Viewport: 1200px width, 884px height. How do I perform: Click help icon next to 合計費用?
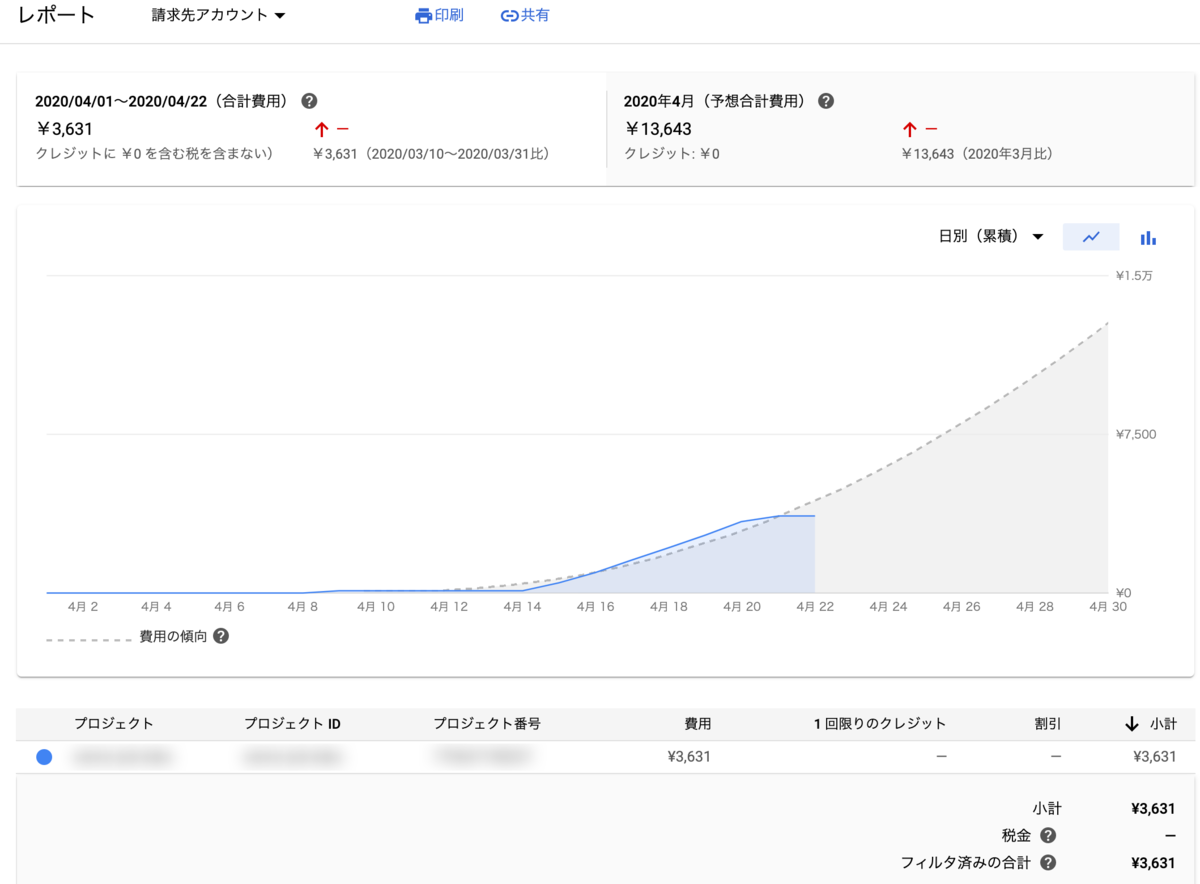pyautogui.click(x=309, y=101)
